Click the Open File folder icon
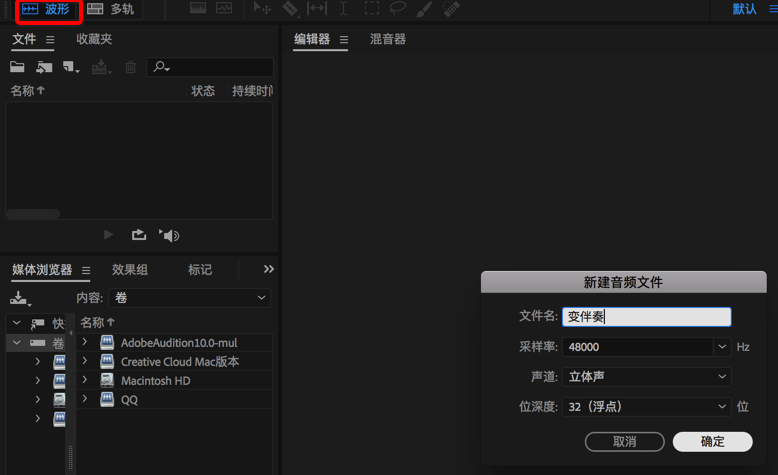 click(17, 67)
